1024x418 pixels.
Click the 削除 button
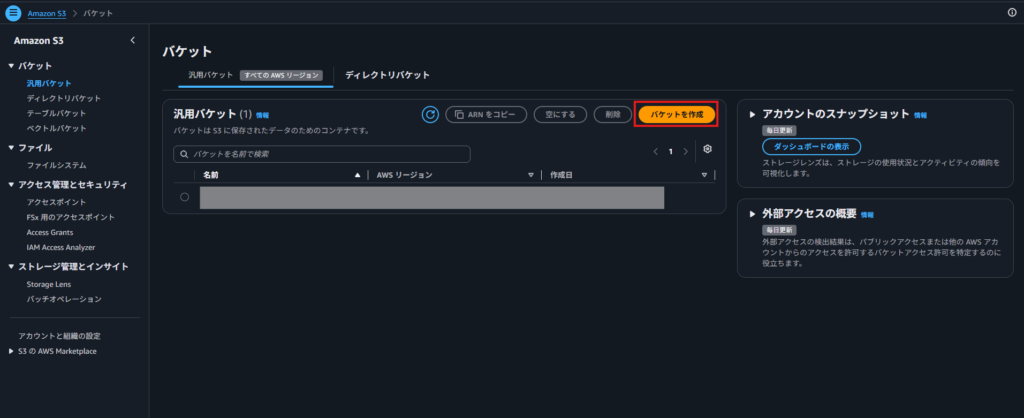613,114
